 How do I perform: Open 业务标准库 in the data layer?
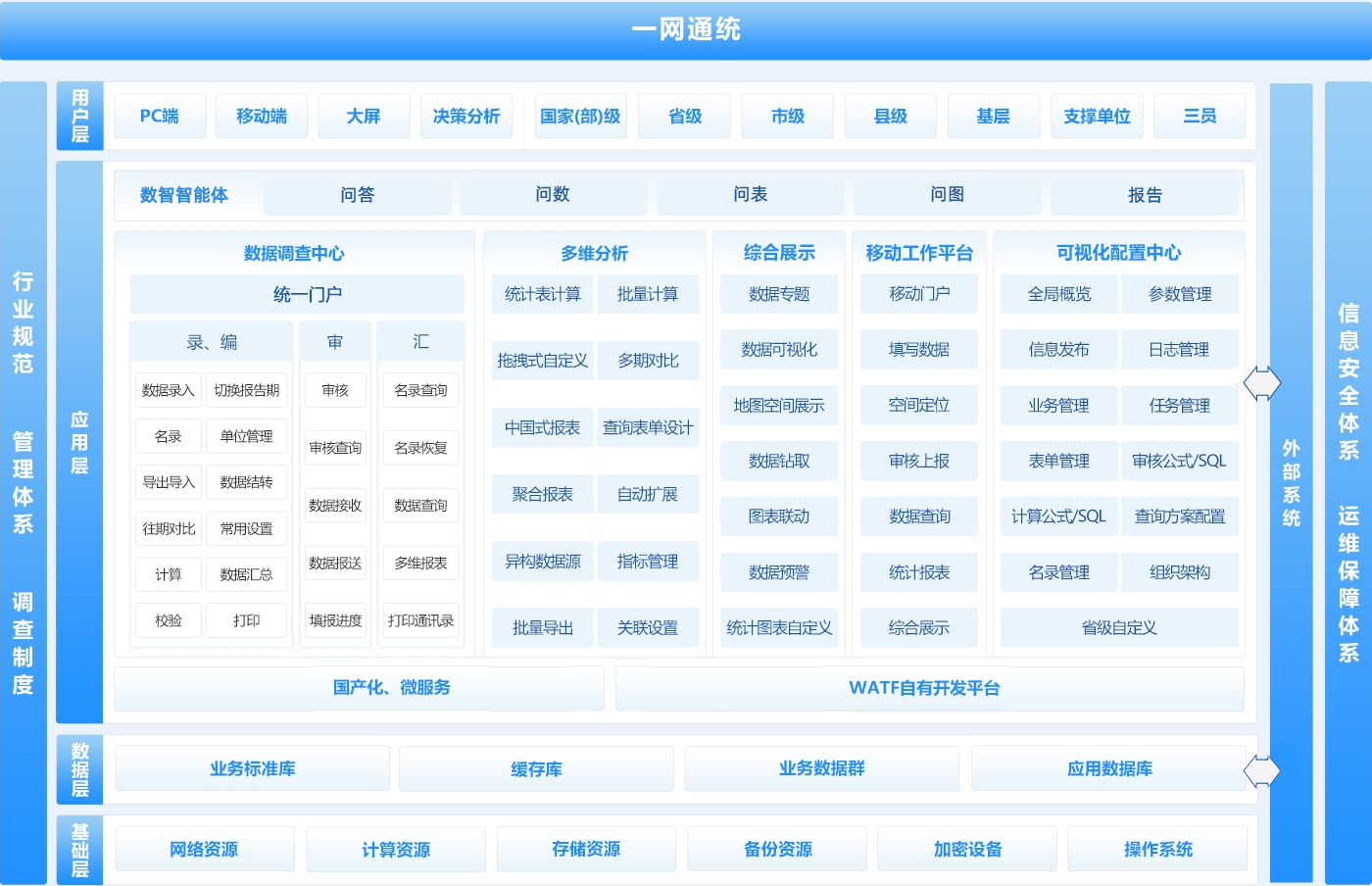pos(253,769)
